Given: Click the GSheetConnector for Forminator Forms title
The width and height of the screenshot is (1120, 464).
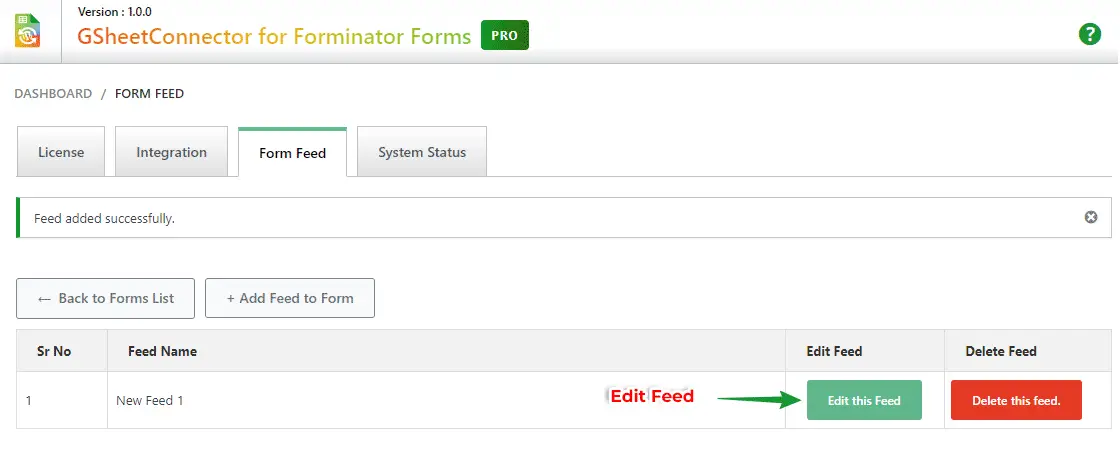Looking at the screenshot, I should click(274, 37).
